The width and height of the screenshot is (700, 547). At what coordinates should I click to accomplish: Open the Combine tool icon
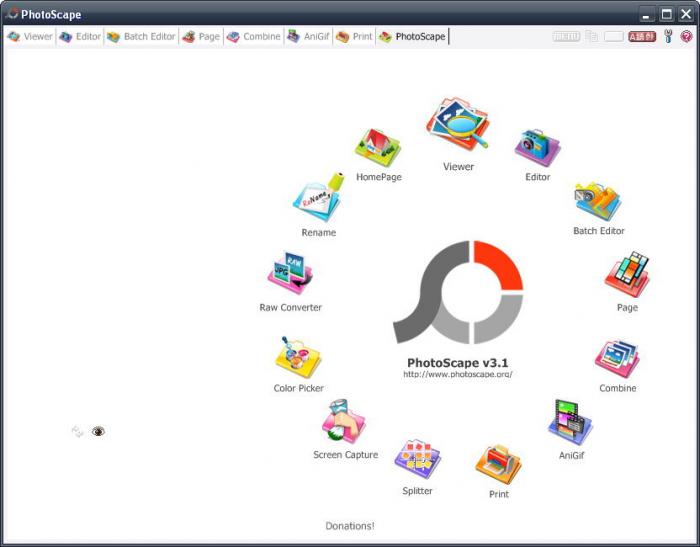pyautogui.click(x=617, y=359)
